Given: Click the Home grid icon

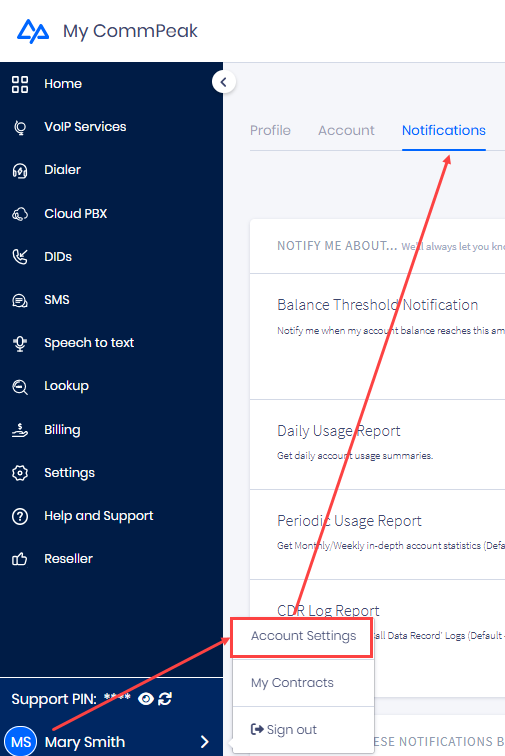Looking at the screenshot, I should tap(20, 84).
